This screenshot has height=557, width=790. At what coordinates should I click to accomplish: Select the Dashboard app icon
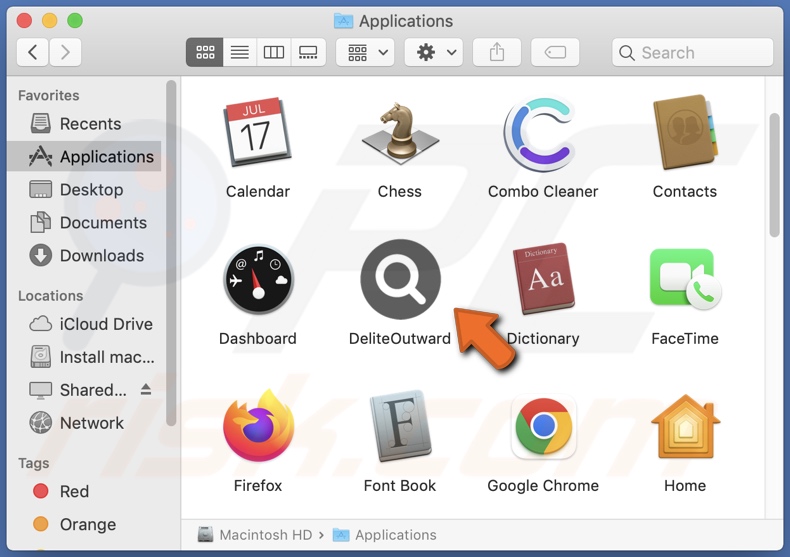pyautogui.click(x=258, y=280)
